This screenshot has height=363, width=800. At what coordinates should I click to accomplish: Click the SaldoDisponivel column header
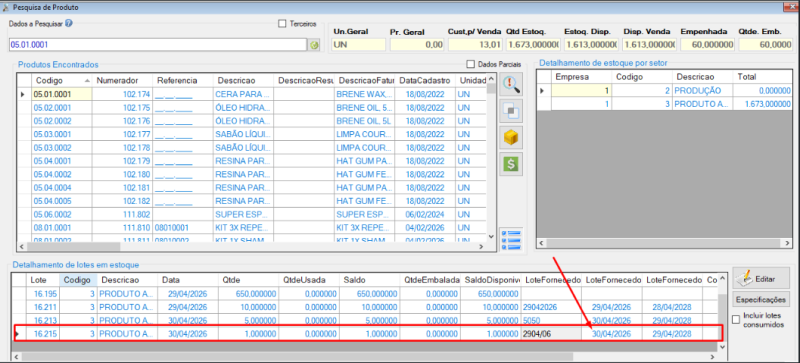(490, 280)
